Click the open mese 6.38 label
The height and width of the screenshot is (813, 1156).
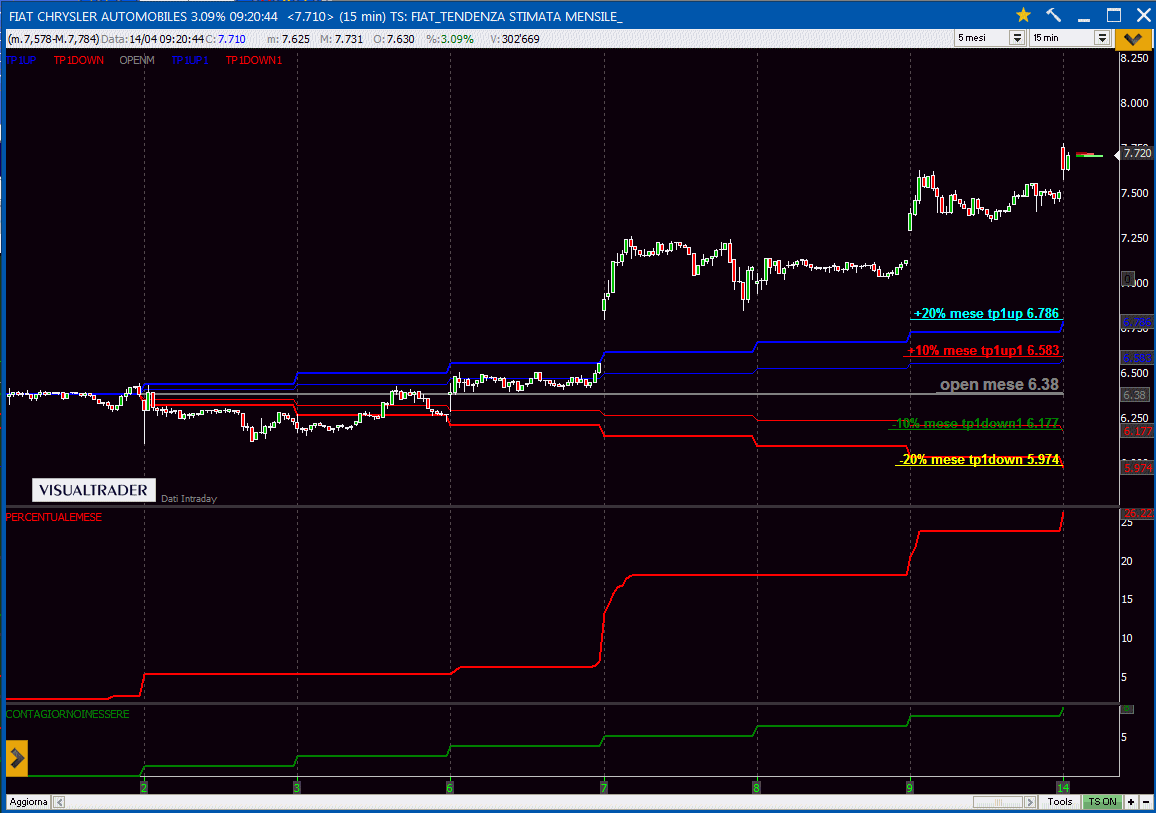(x=999, y=385)
